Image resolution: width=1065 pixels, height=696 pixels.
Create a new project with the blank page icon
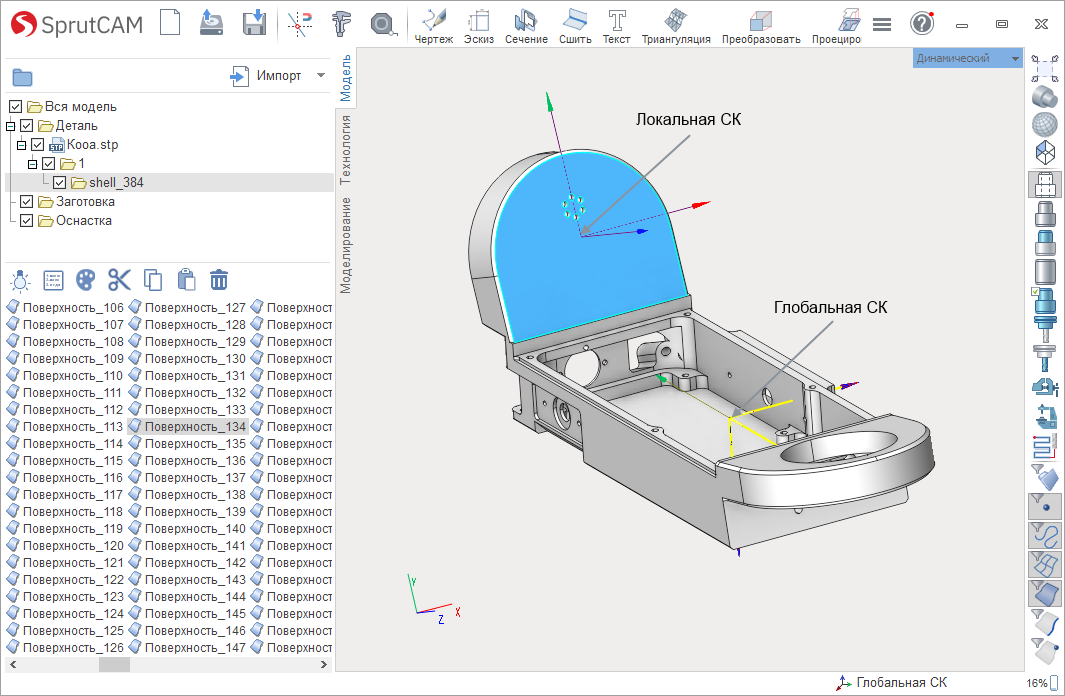(170, 22)
